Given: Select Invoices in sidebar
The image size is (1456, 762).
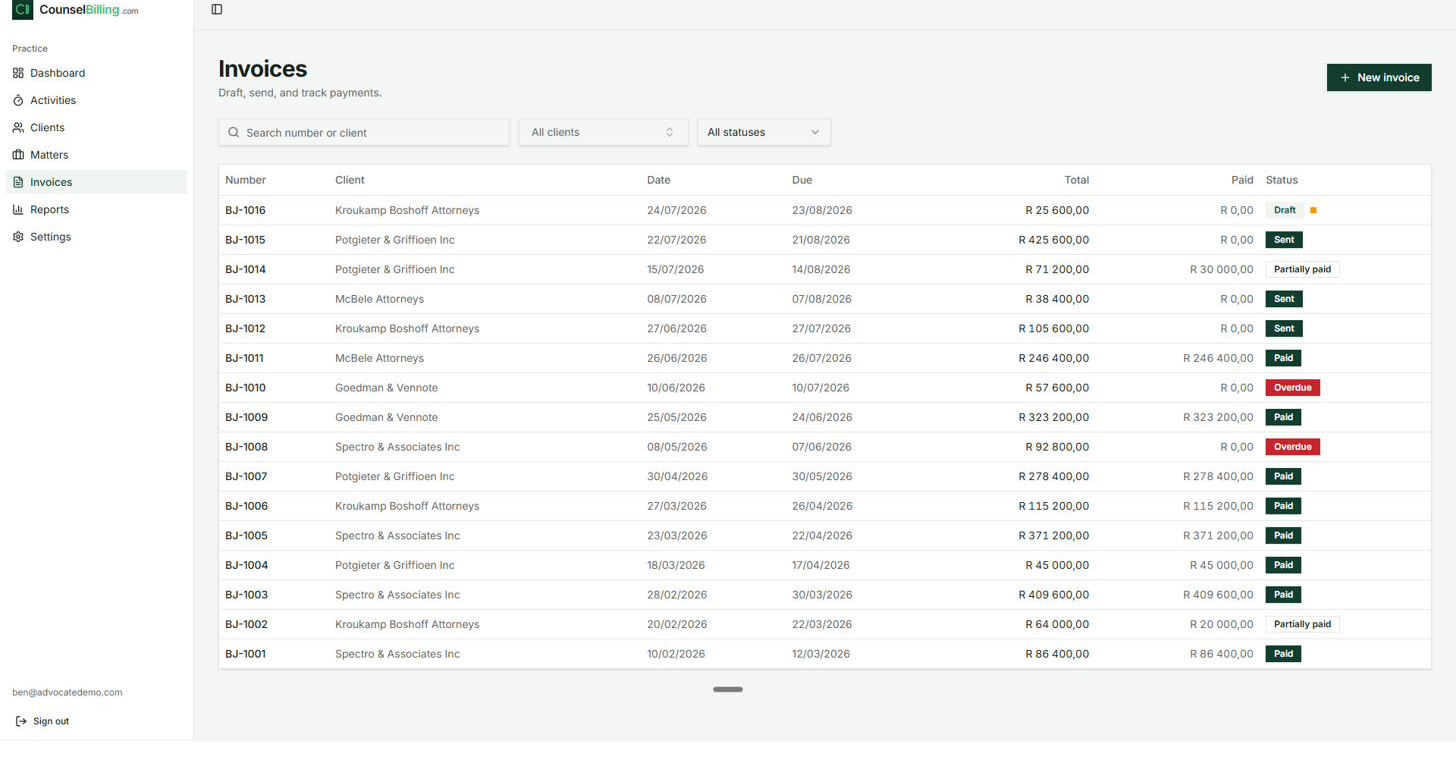Looking at the screenshot, I should (x=96, y=182).
